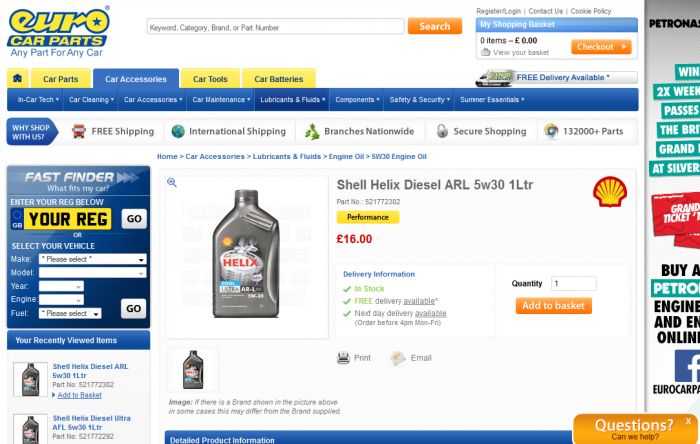This screenshot has height=444, width=700.
Task: Open the Make dropdown in Fast Finder
Action: (x=92, y=259)
